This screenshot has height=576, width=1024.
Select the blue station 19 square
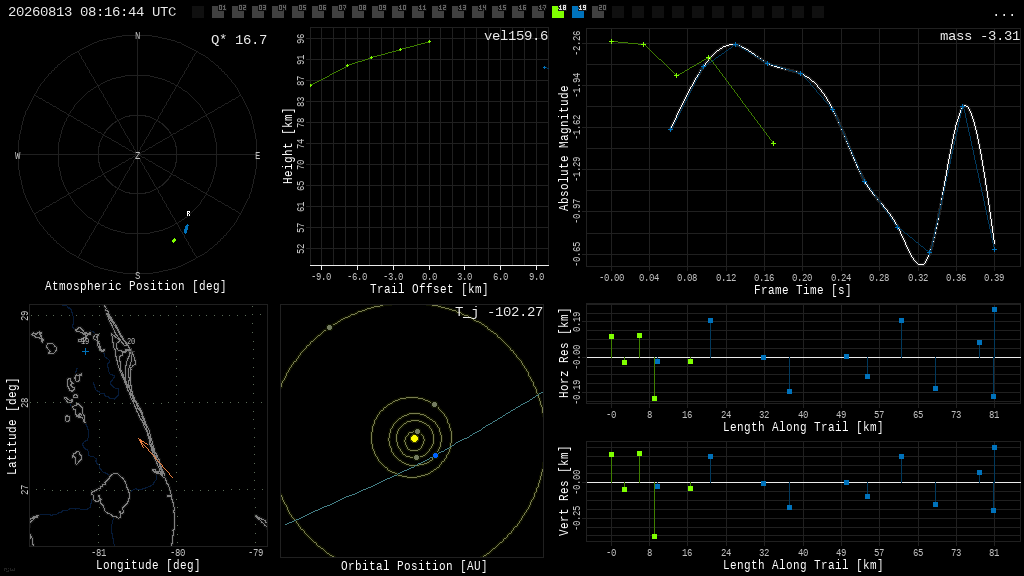click(x=579, y=12)
